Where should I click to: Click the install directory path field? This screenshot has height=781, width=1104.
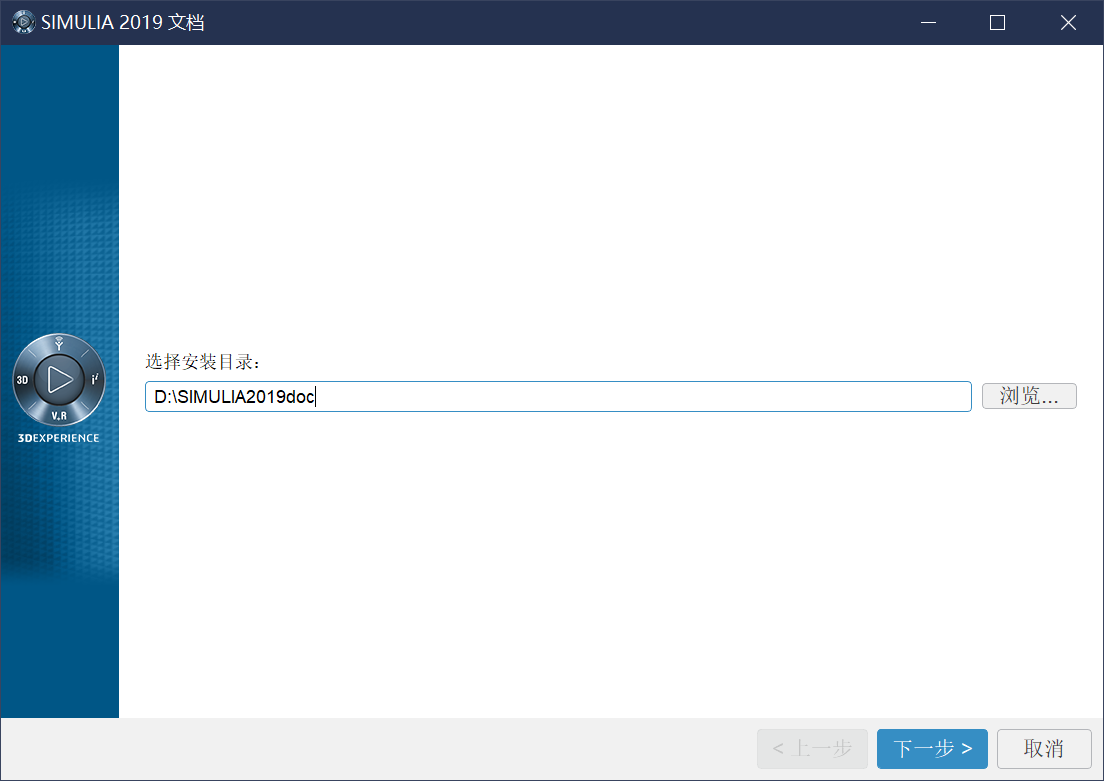pyautogui.click(x=558, y=397)
